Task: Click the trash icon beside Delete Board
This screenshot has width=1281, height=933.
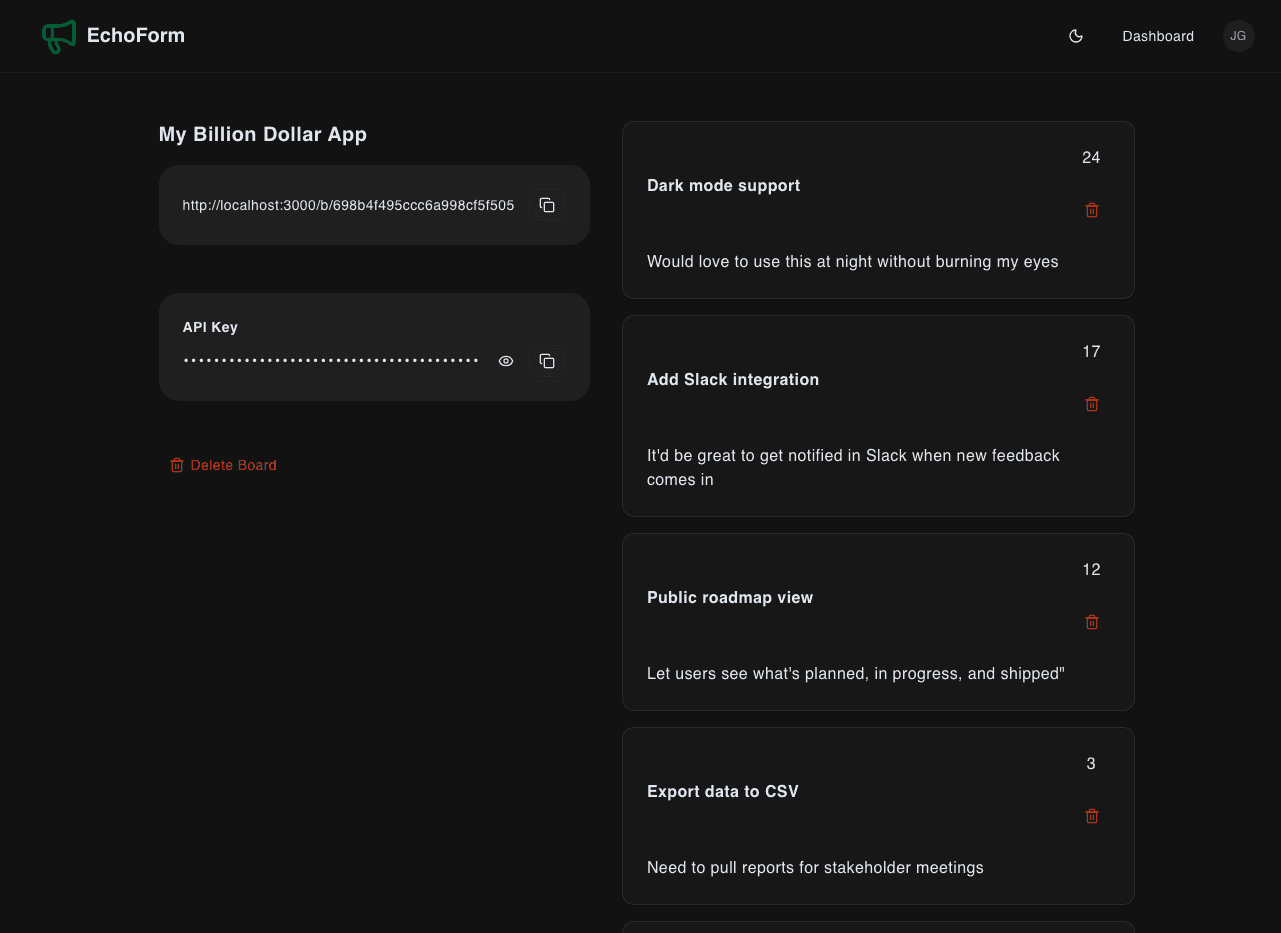Action: 177,464
